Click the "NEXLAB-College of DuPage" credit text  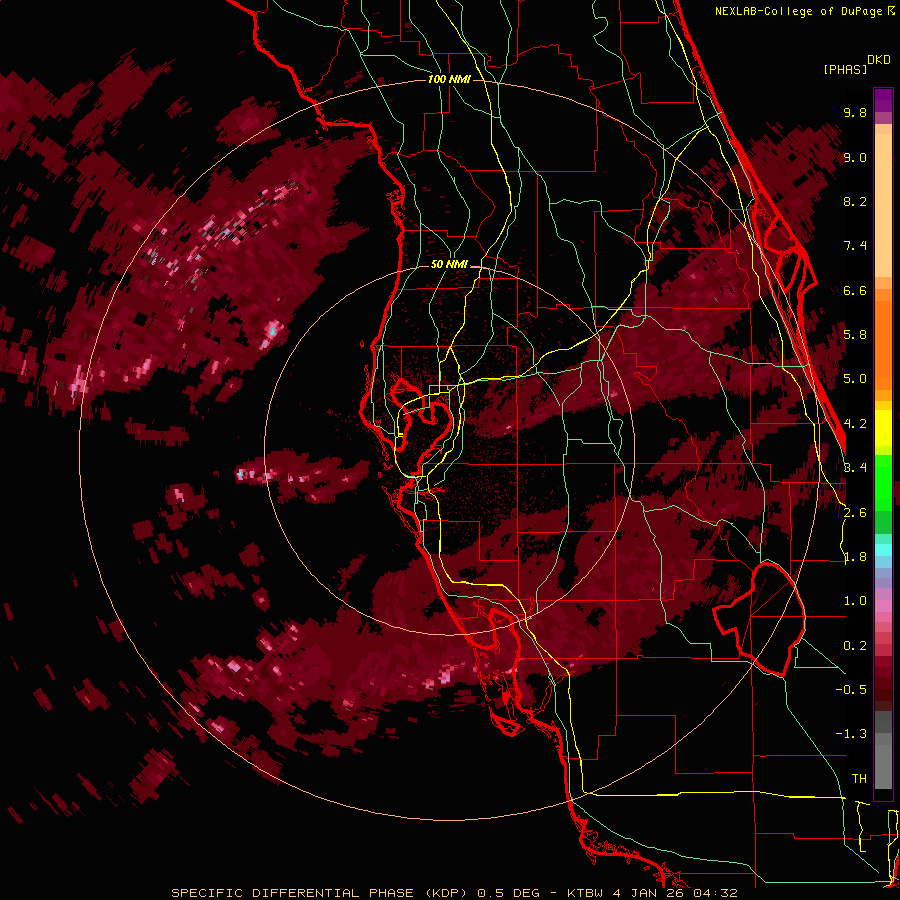pos(799,11)
